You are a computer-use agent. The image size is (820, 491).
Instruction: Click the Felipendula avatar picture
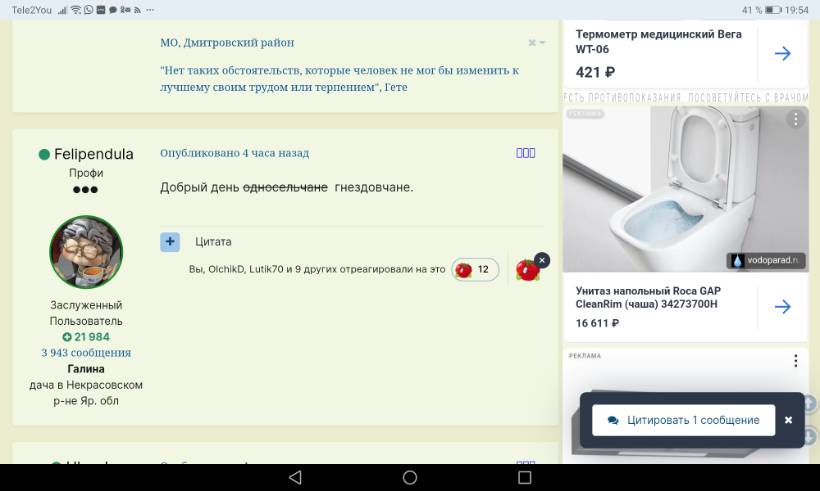pos(86,252)
